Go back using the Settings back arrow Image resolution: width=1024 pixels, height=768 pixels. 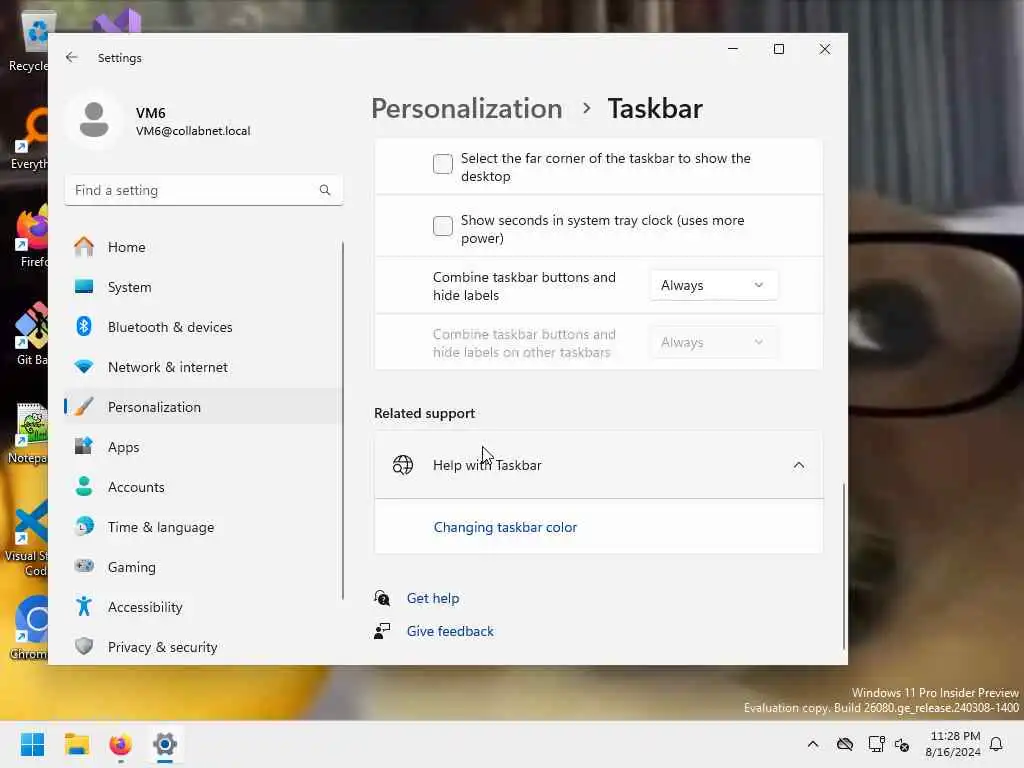point(71,57)
